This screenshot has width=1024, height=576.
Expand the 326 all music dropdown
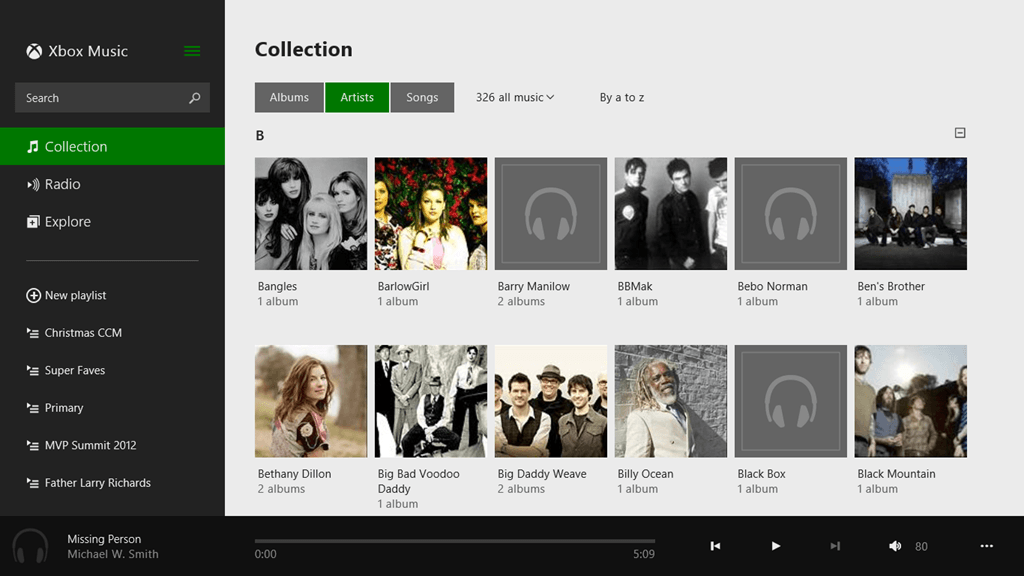pyautogui.click(x=515, y=98)
